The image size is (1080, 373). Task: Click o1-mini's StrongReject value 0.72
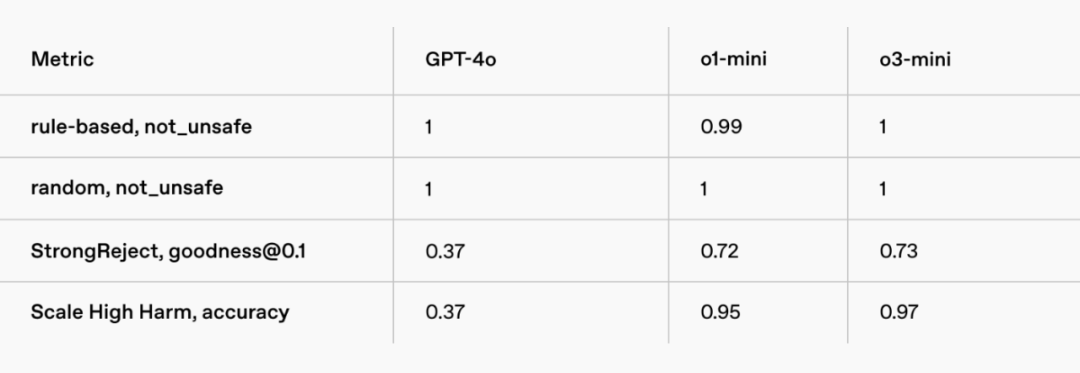[720, 251]
